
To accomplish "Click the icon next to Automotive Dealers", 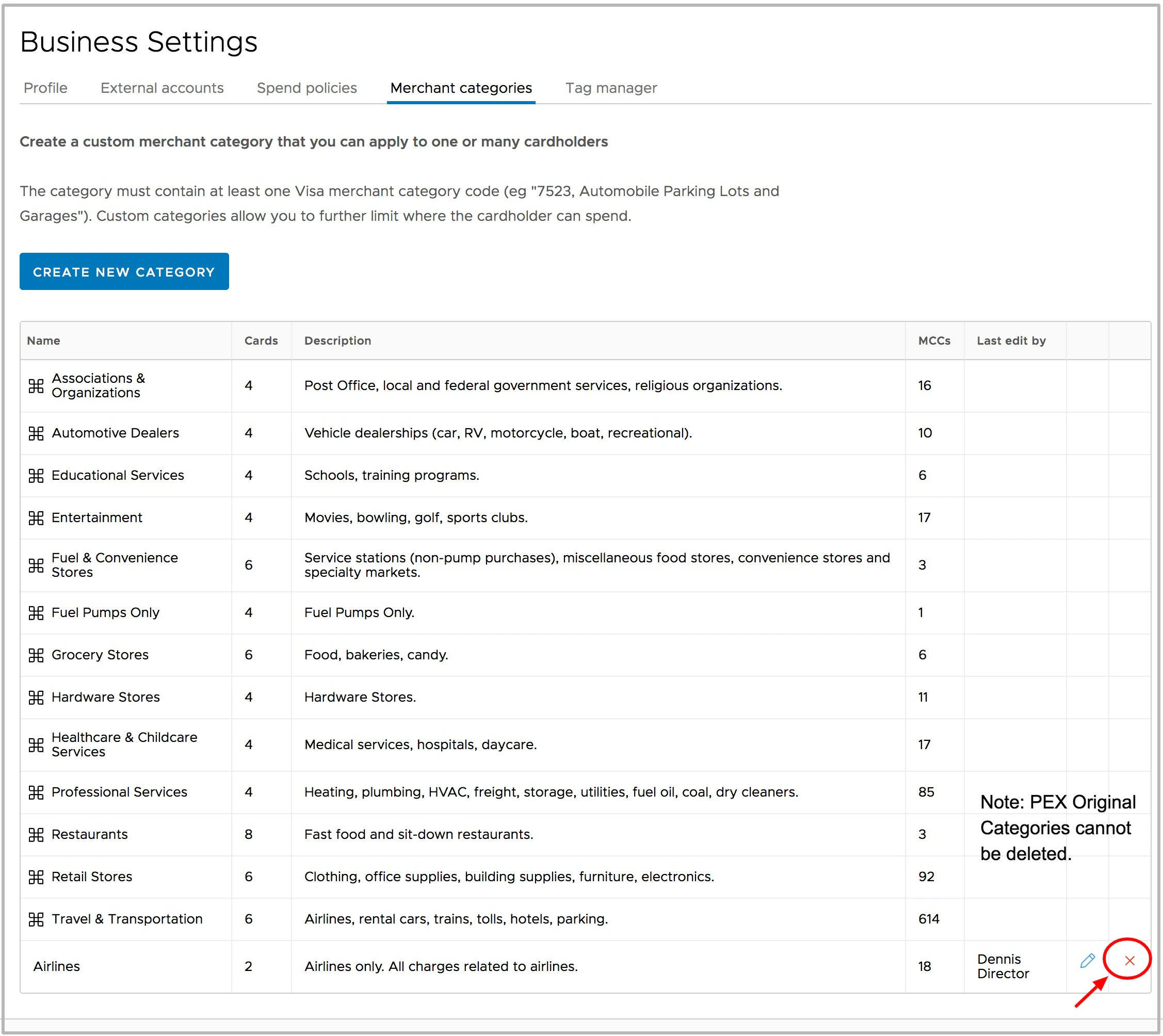I will click(36, 433).
